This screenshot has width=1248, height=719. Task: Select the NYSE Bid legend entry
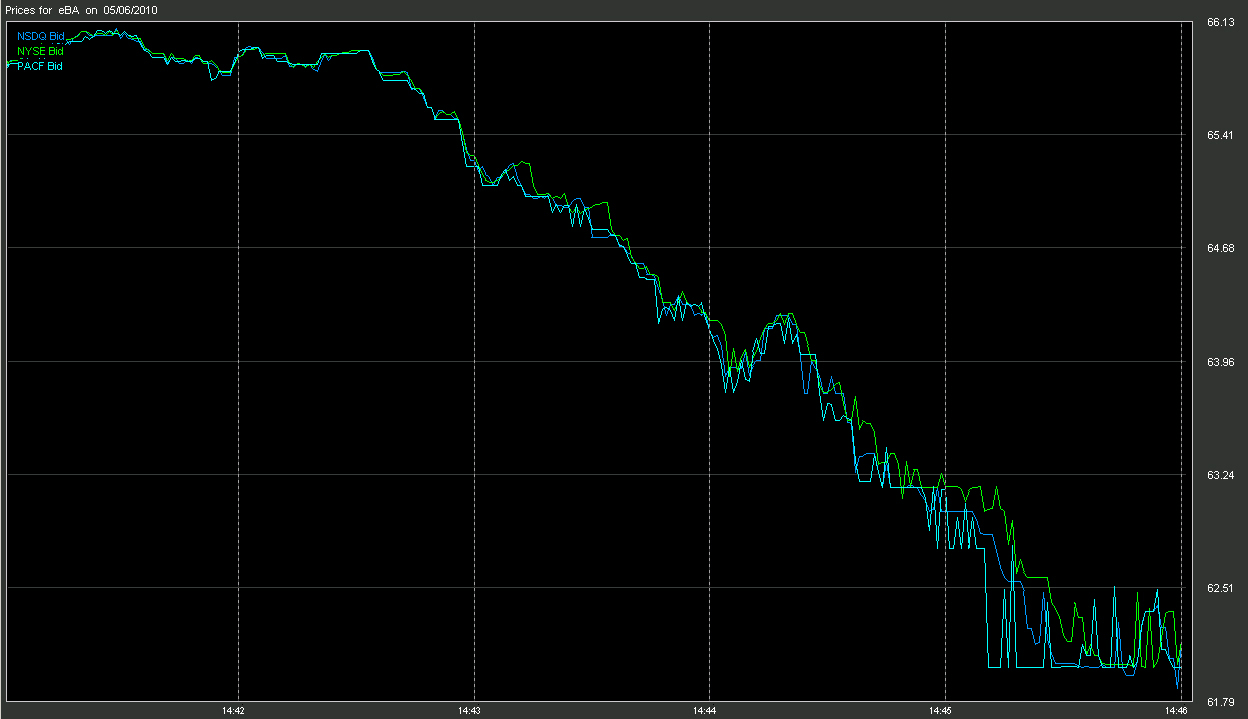coord(40,51)
